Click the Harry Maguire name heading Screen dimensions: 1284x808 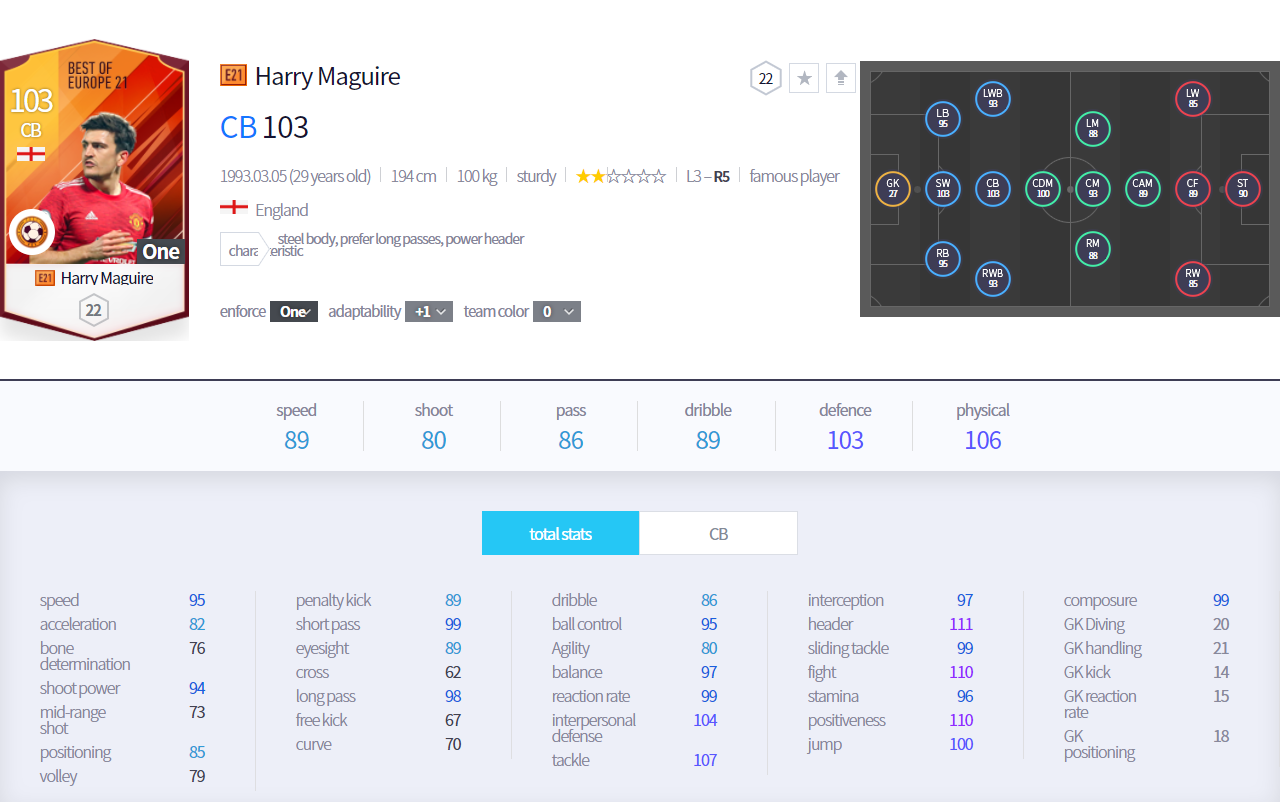pyautogui.click(x=327, y=77)
